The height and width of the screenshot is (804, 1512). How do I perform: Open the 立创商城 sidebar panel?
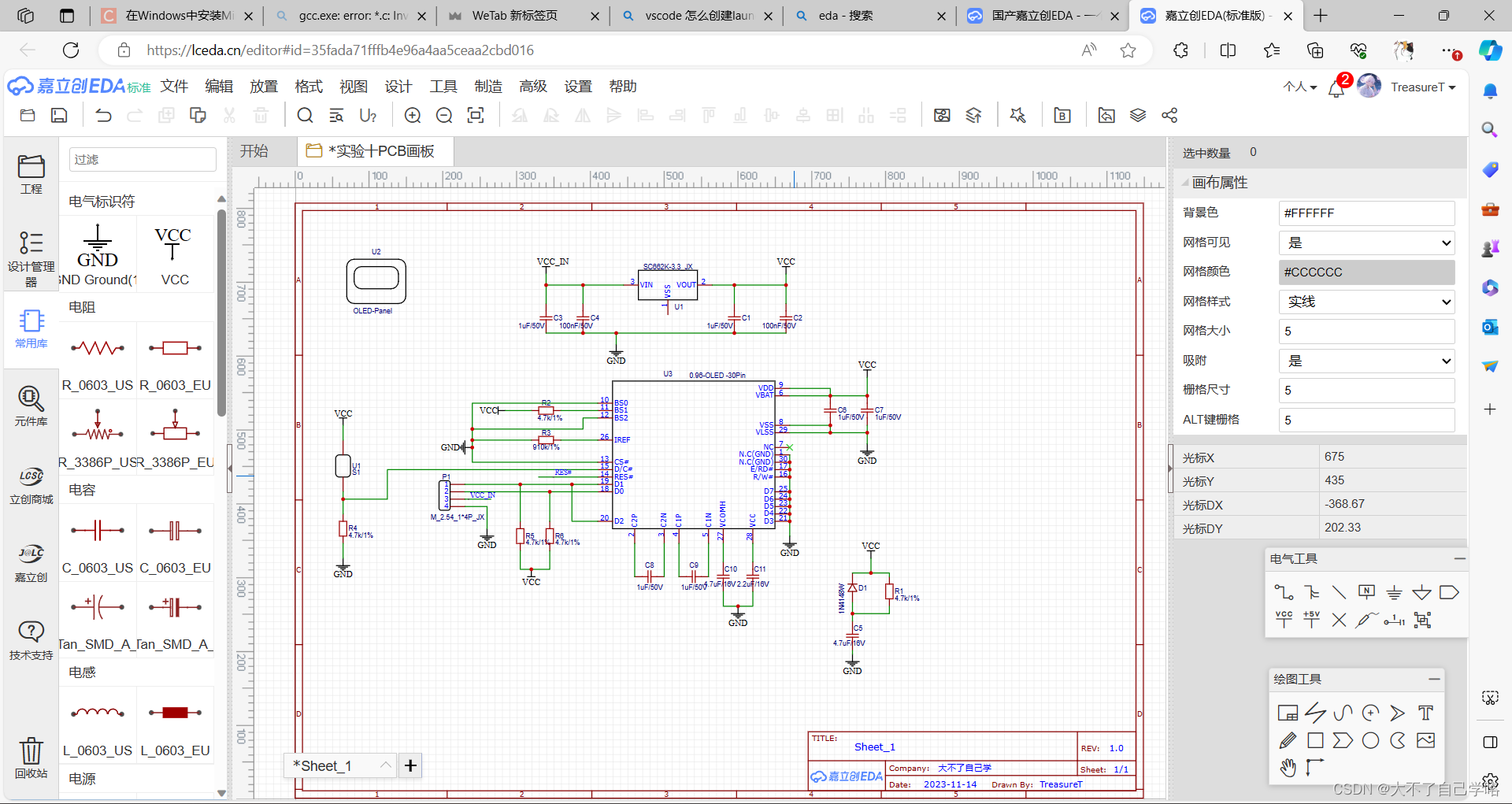31,484
